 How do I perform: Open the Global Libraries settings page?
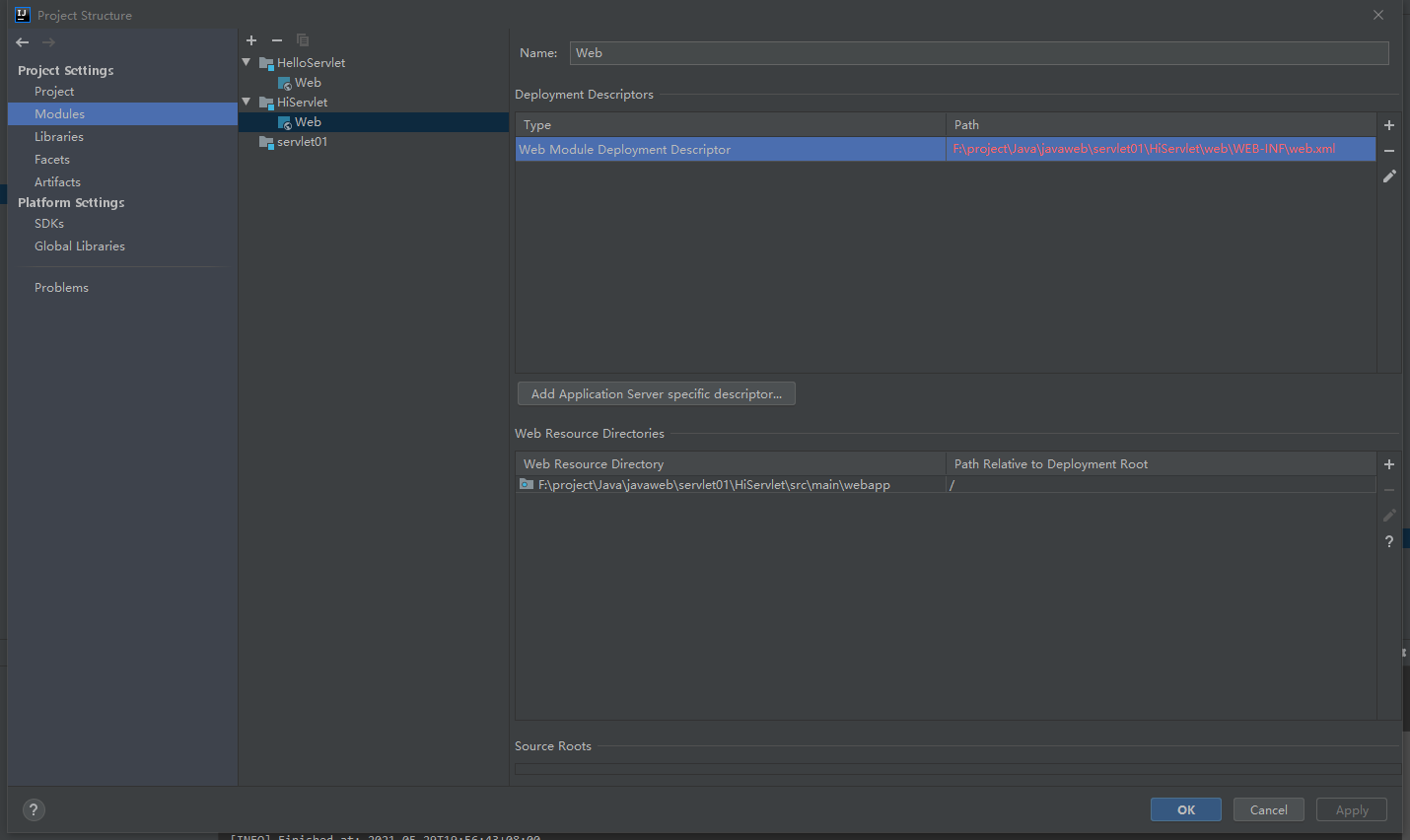[x=80, y=246]
